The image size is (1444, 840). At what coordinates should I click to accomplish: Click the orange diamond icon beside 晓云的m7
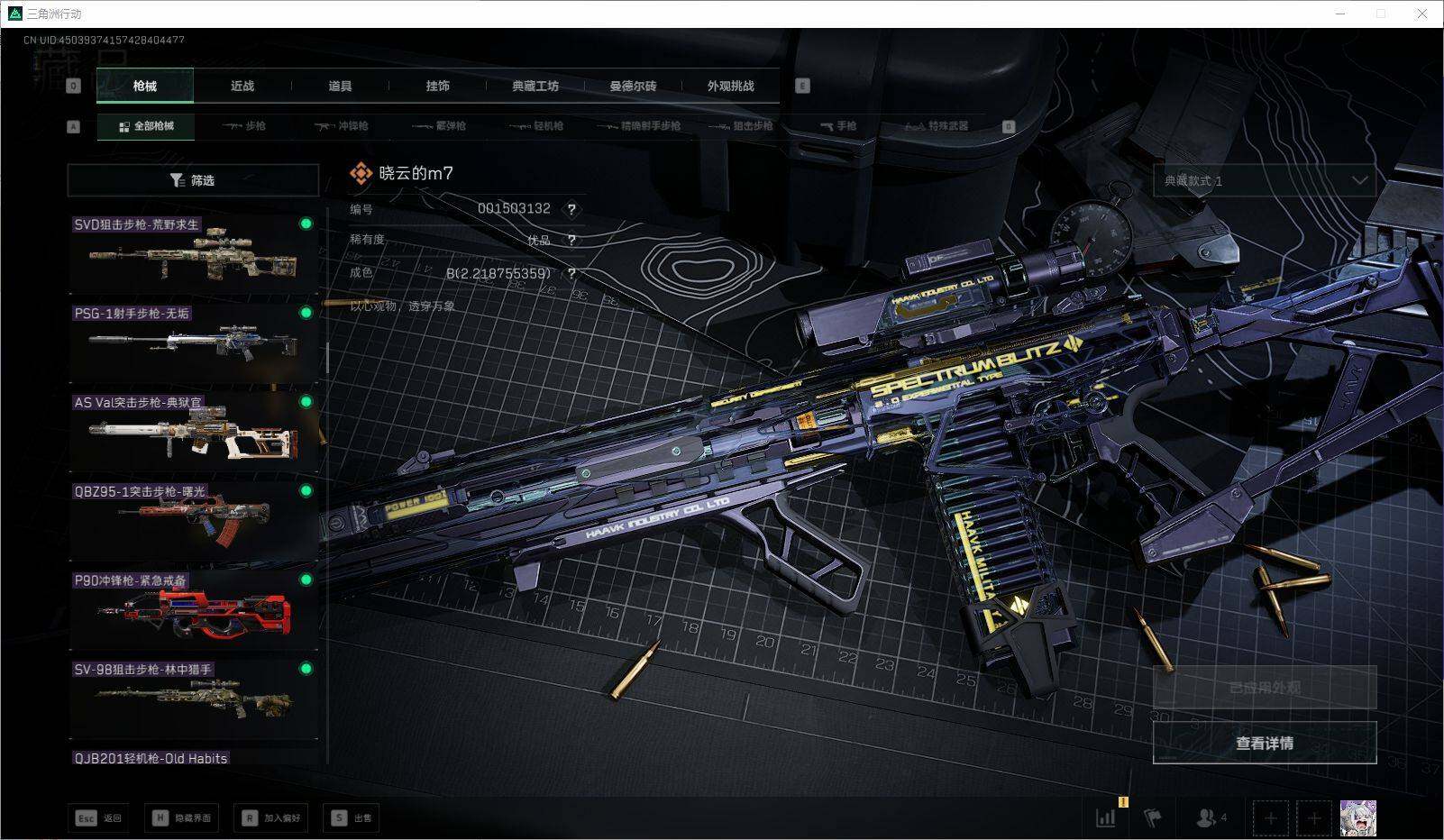(361, 173)
